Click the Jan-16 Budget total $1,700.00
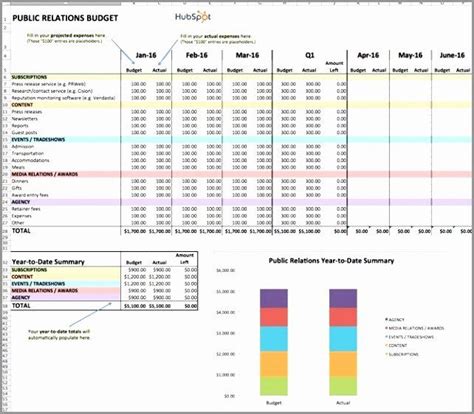The image size is (474, 414). [x=135, y=231]
